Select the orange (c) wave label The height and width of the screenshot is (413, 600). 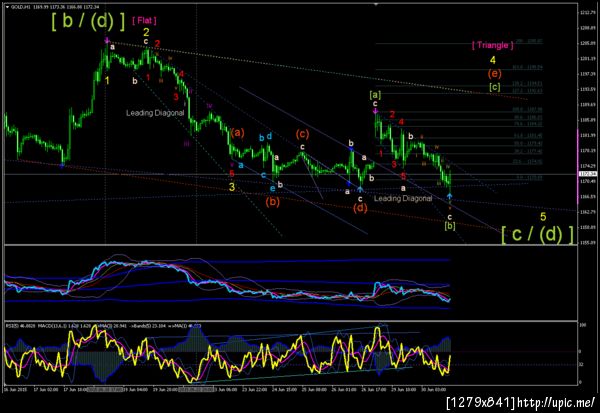point(302,134)
